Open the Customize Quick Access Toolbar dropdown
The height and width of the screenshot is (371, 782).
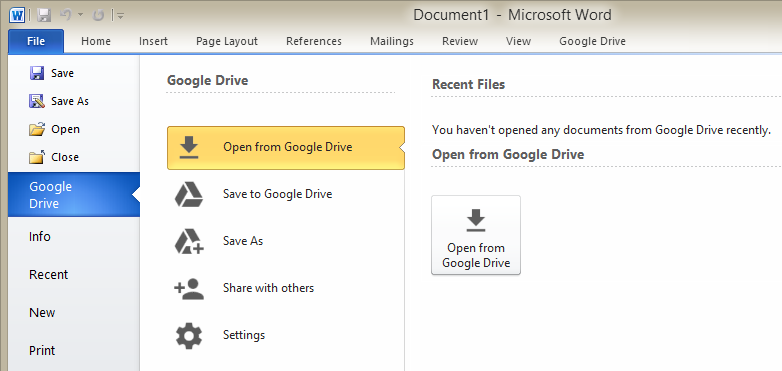(119, 16)
